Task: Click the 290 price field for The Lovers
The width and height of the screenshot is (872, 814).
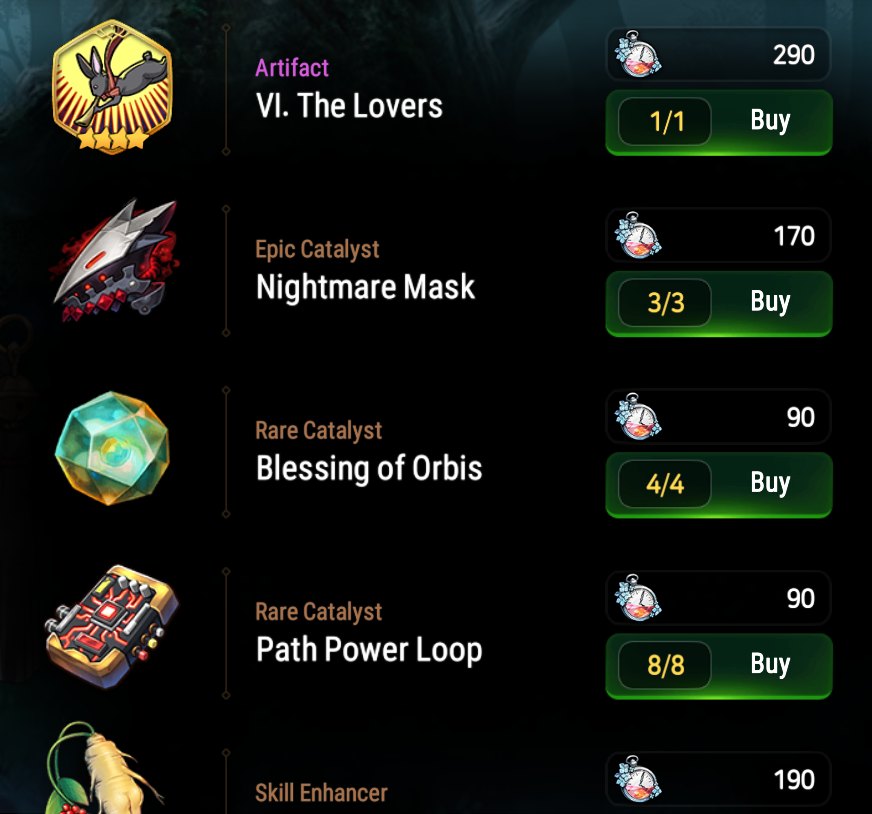Action: coord(719,54)
